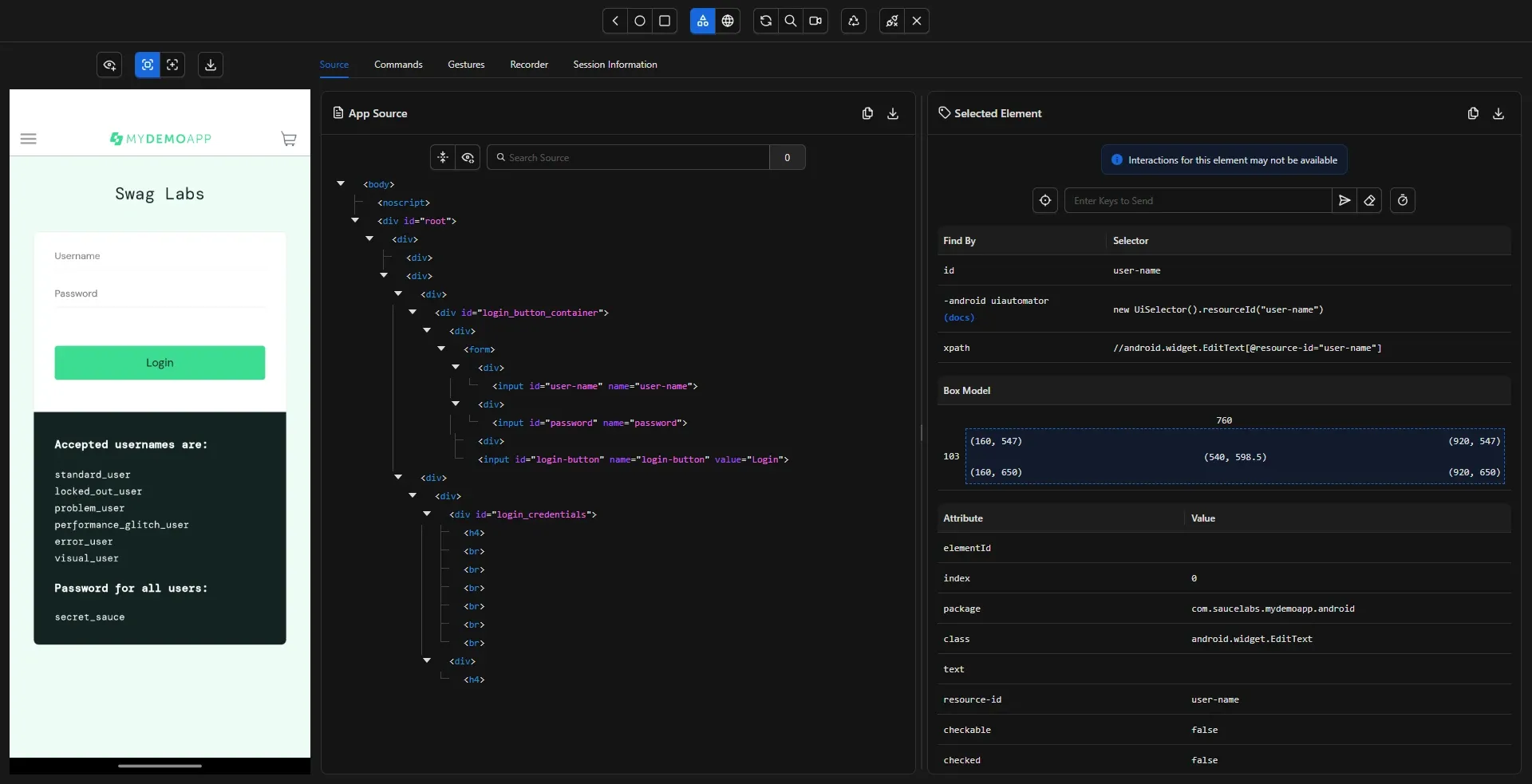Click the search result counter showing 0

coord(788,157)
